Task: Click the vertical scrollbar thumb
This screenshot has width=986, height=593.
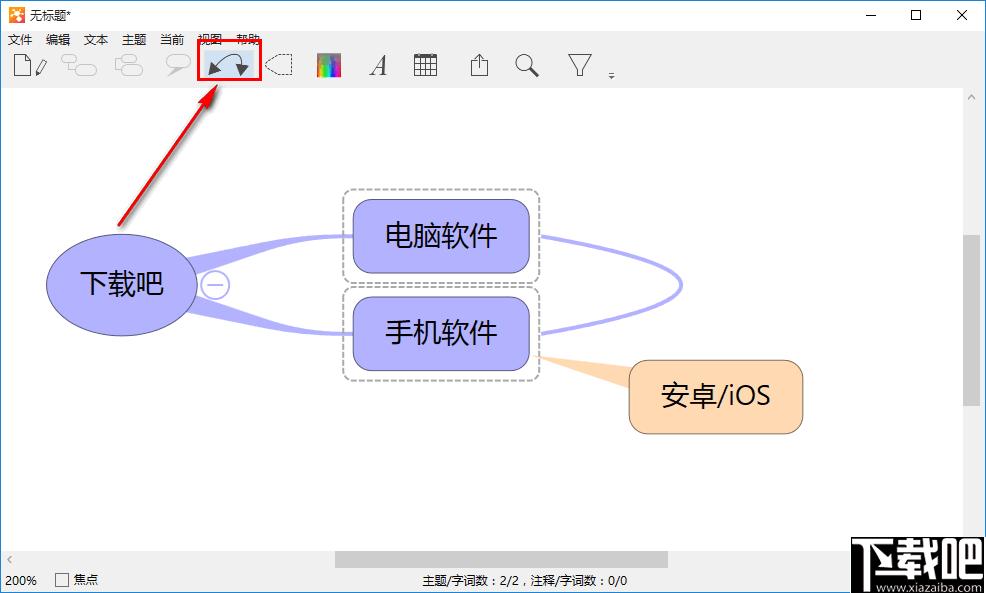Action: (x=971, y=320)
